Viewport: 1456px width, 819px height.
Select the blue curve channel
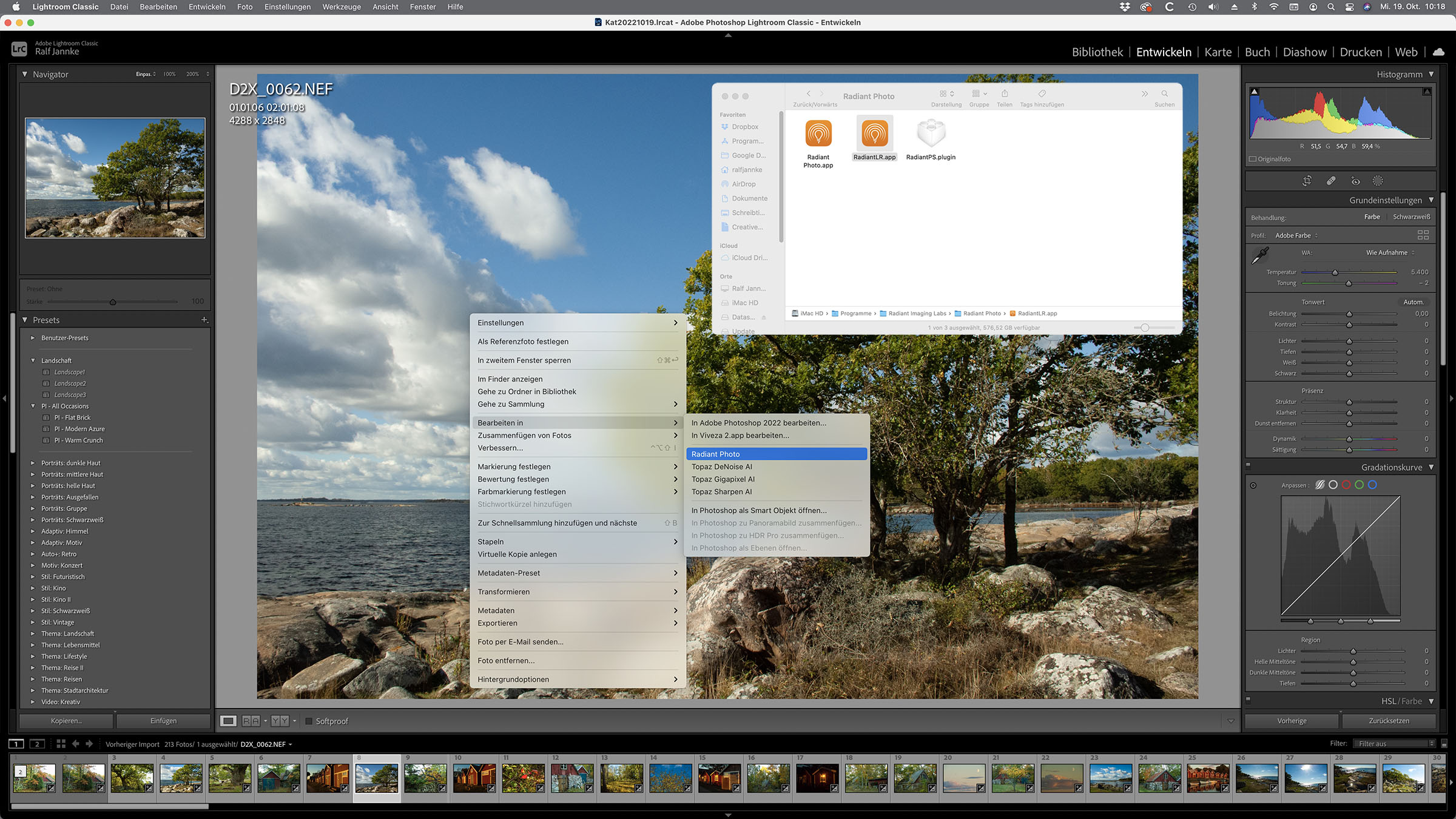(x=1372, y=485)
